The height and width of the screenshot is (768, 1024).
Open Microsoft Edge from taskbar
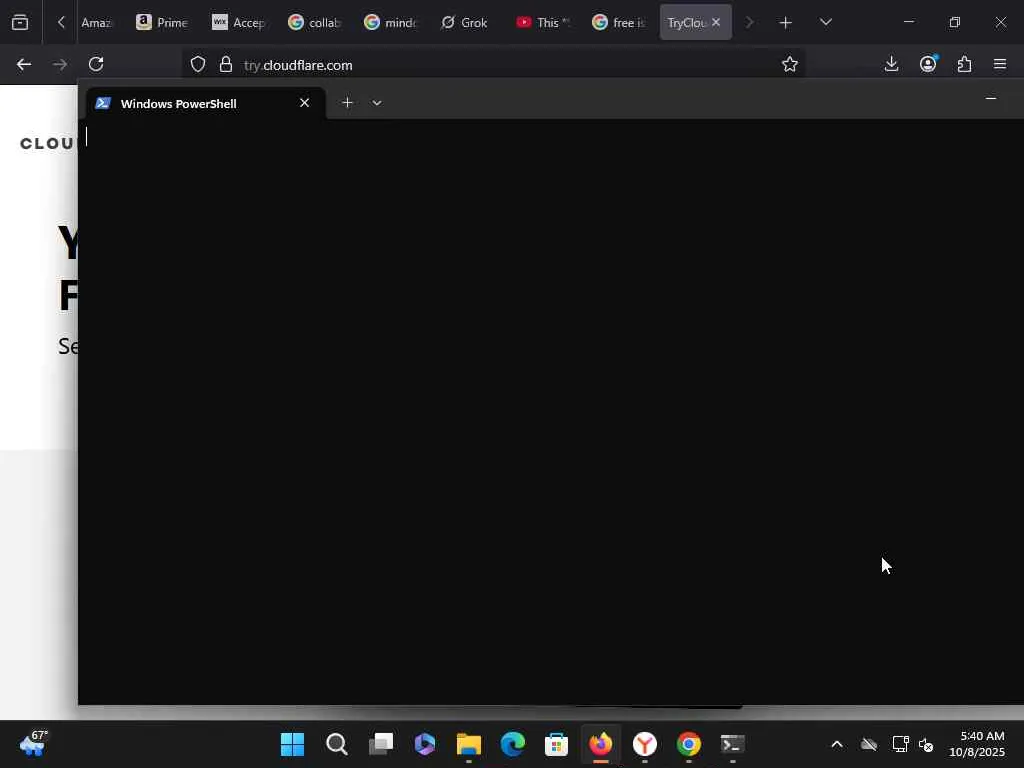(513, 744)
